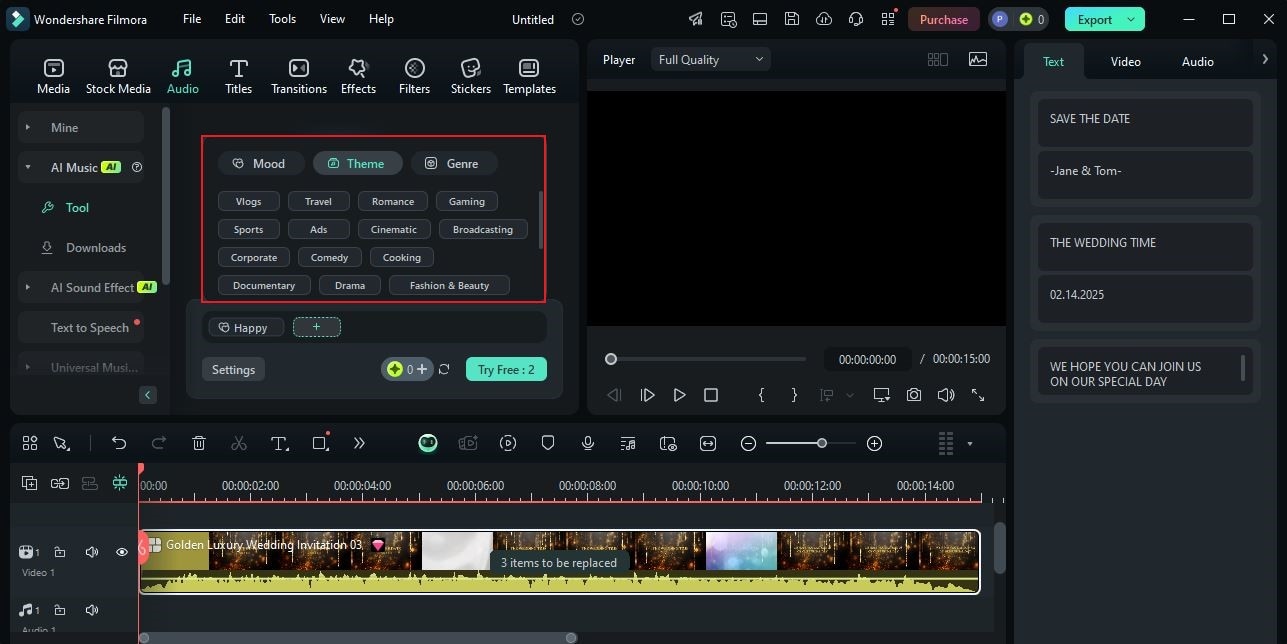This screenshot has height=644, width=1287.
Task: Take a snapshot with camera icon
Action: pyautogui.click(x=914, y=395)
